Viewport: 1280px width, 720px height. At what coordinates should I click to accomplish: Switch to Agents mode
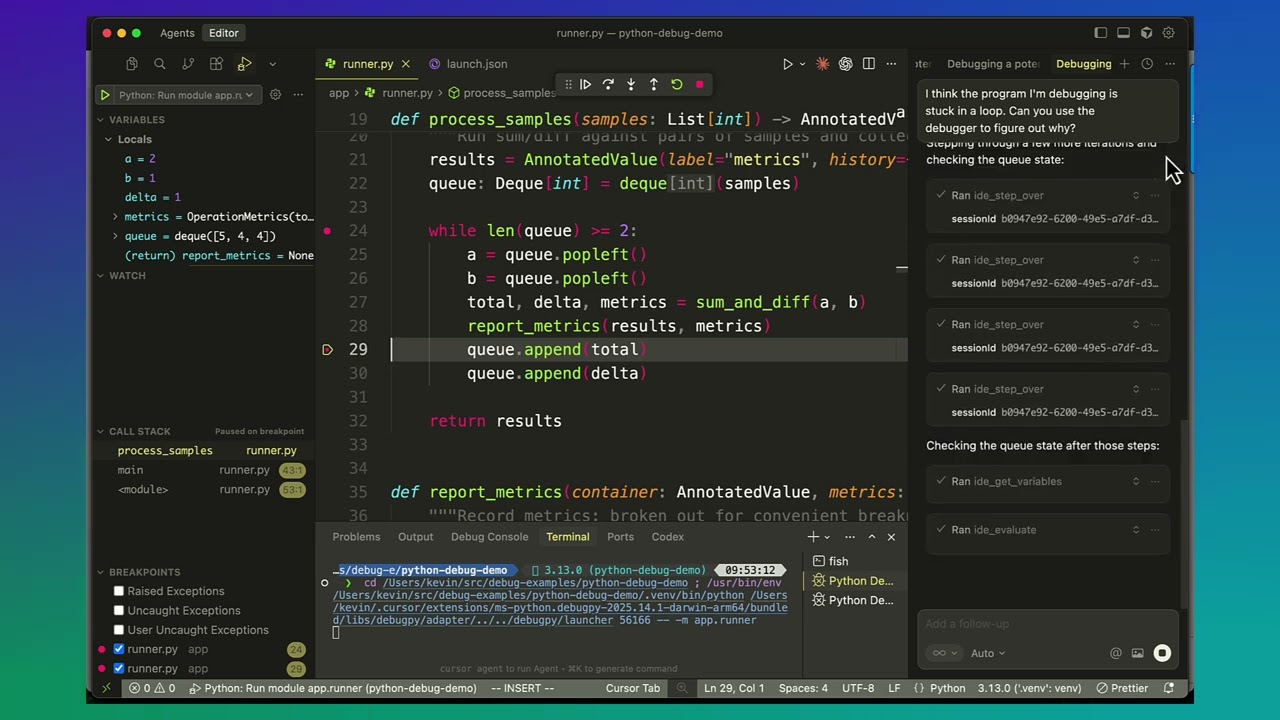pyautogui.click(x=177, y=33)
